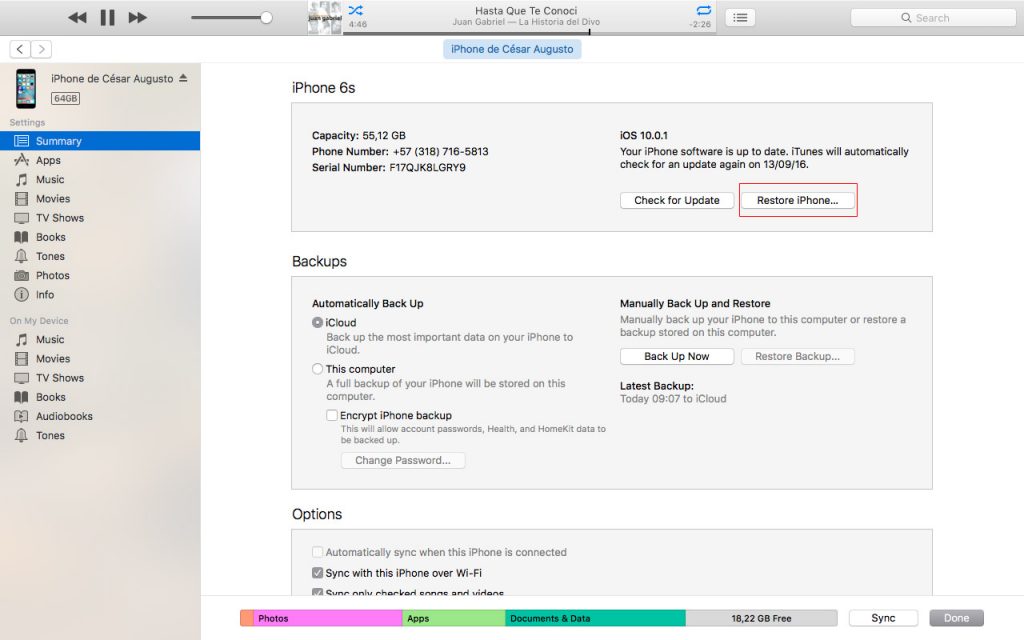Pause the playing song
The width and height of the screenshot is (1024, 640).
[108, 18]
